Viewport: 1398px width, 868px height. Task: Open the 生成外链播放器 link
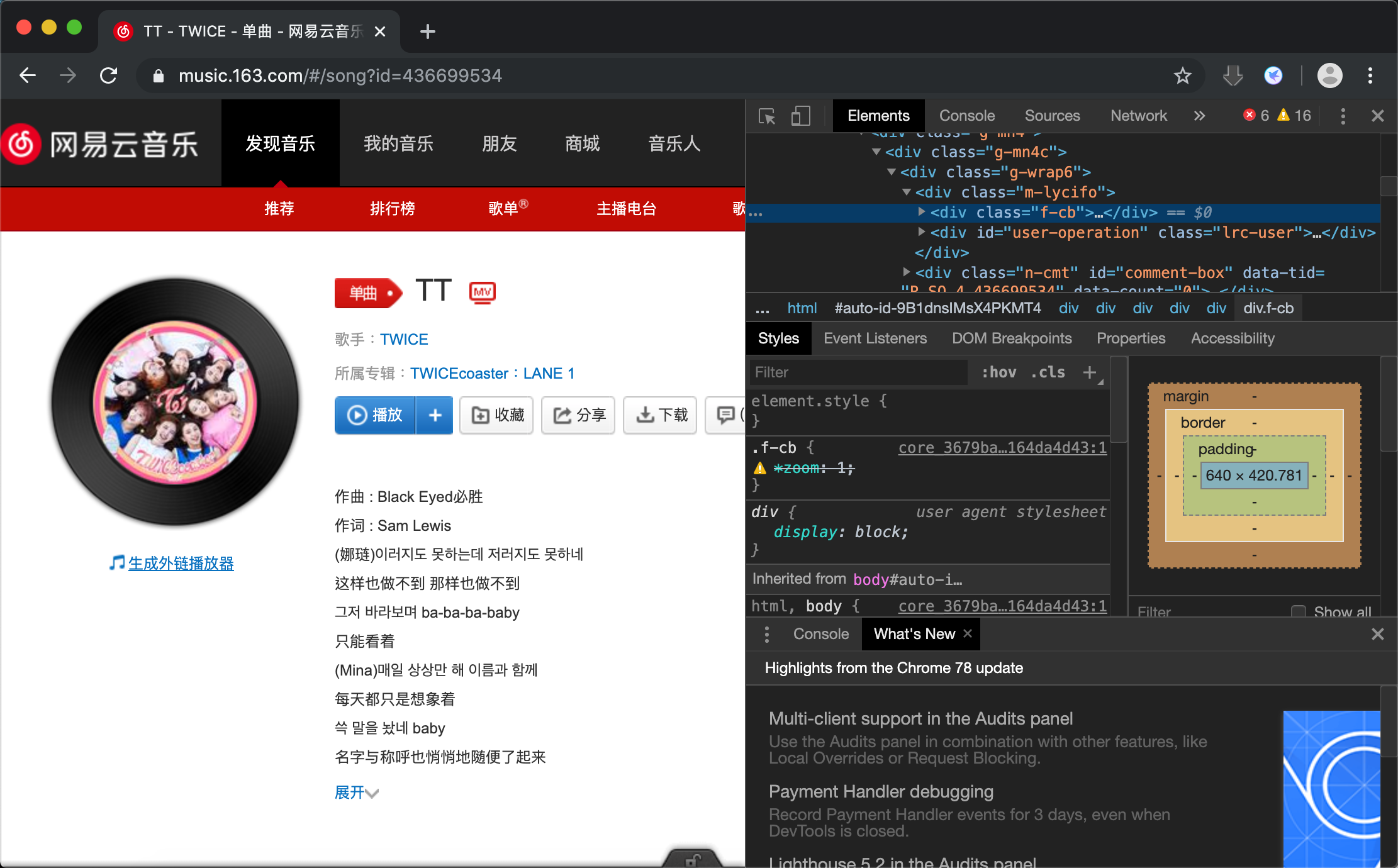pos(181,564)
